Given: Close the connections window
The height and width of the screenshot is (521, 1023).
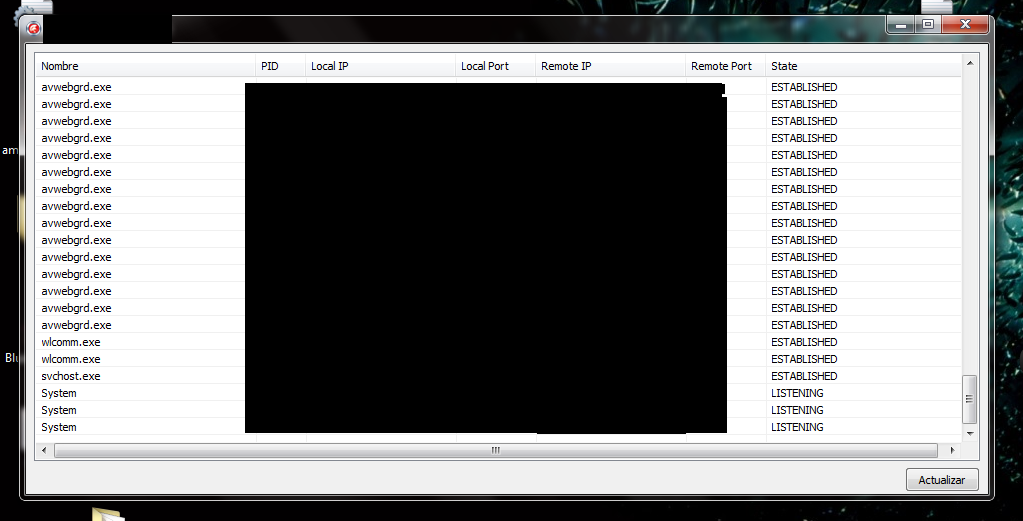Looking at the screenshot, I should 965,24.
